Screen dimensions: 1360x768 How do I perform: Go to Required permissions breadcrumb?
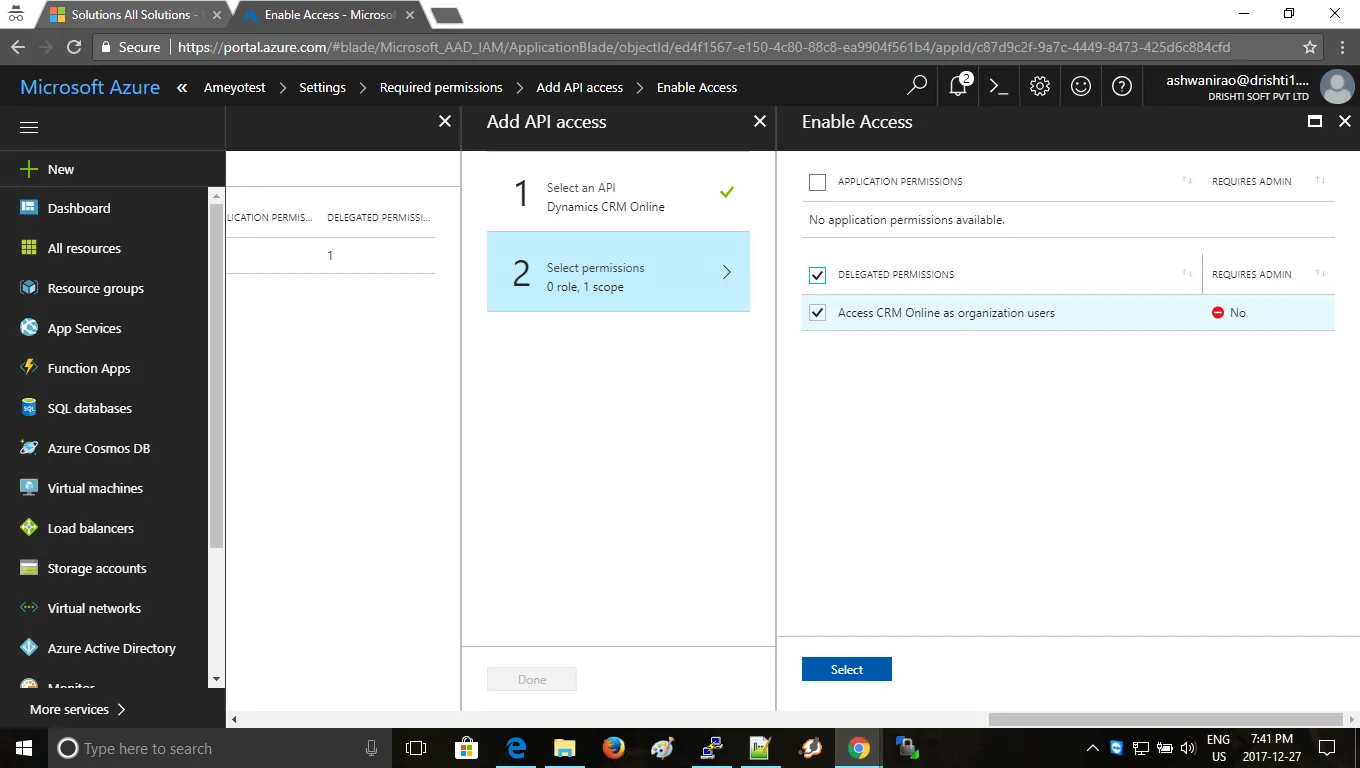click(441, 87)
